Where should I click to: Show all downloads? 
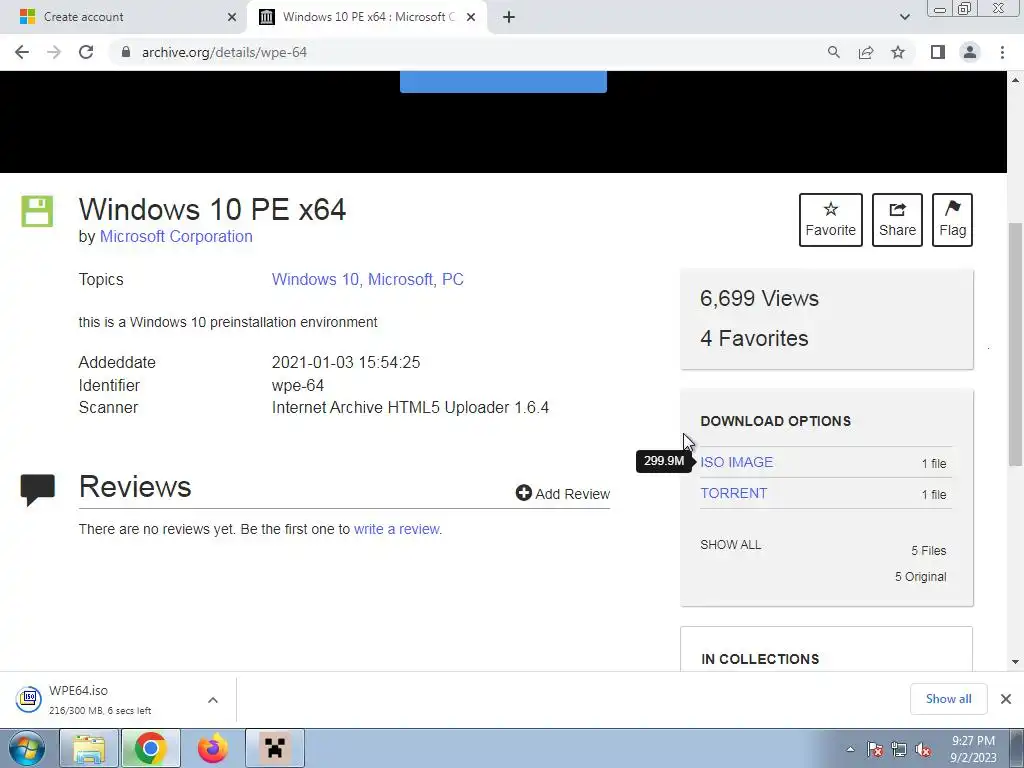948,699
